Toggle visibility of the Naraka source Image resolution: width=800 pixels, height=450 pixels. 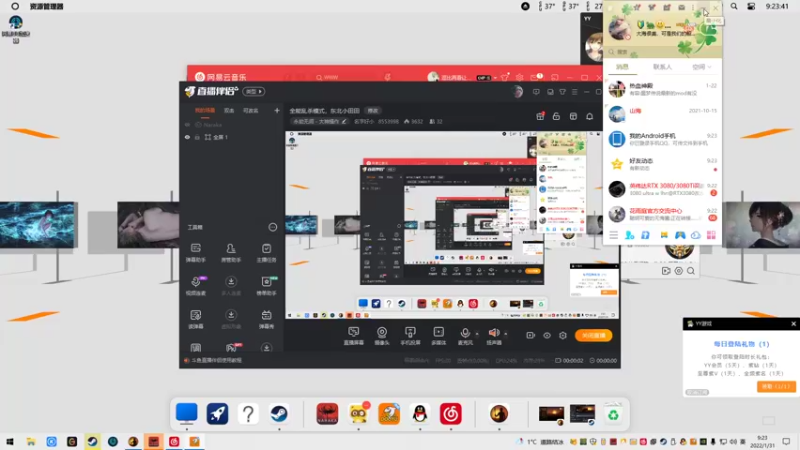pyautogui.click(x=187, y=125)
